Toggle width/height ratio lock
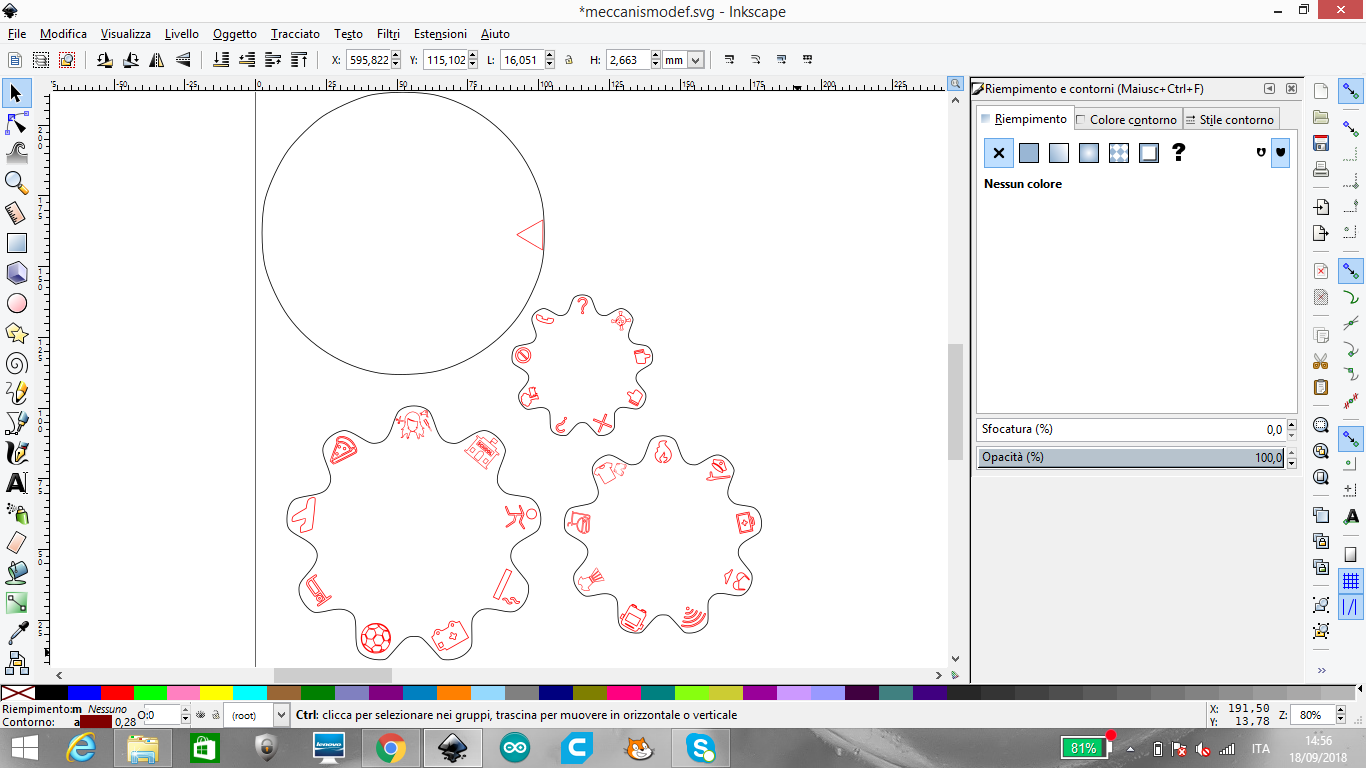 568,60
